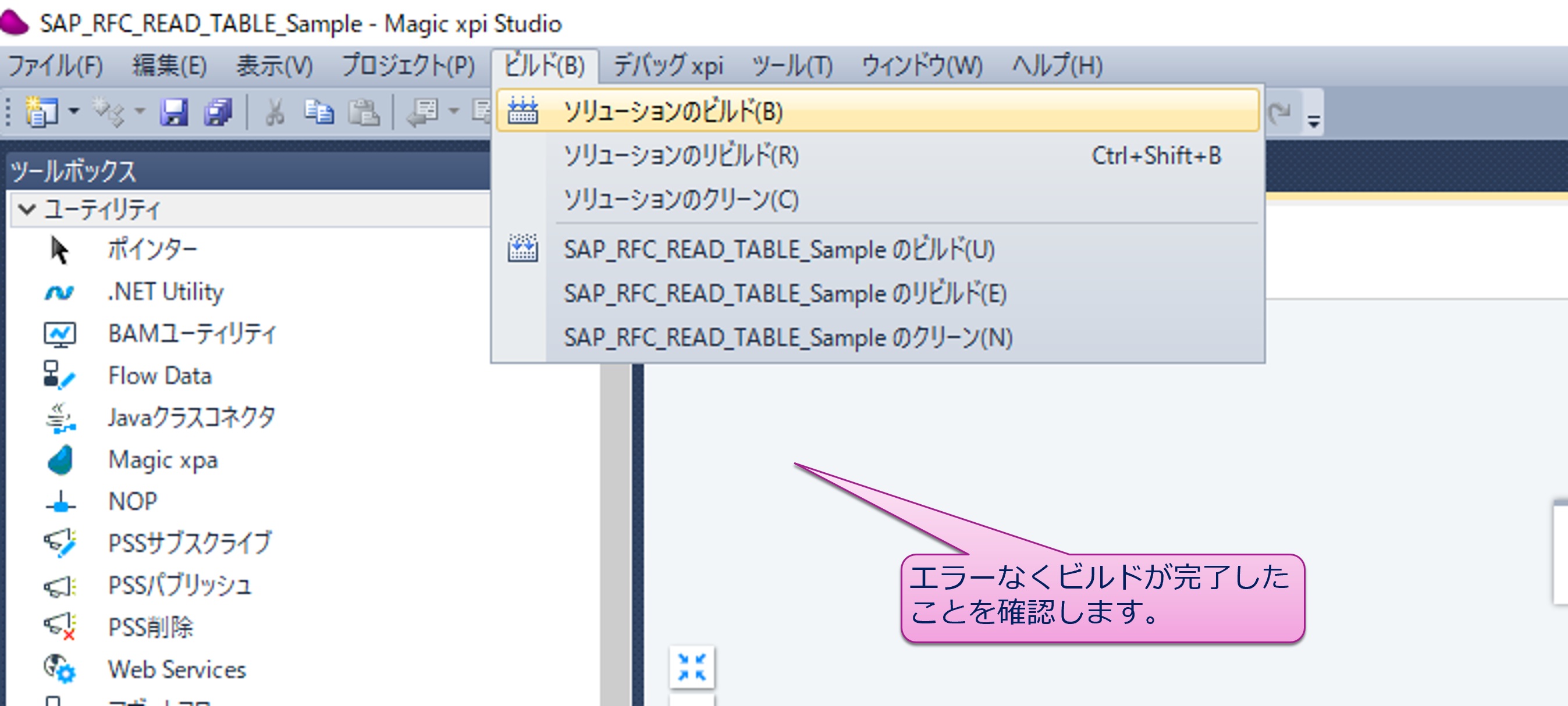Open the プロジェクト(P) menu
Viewport: 1568px width, 706px height.
coord(408,66)
